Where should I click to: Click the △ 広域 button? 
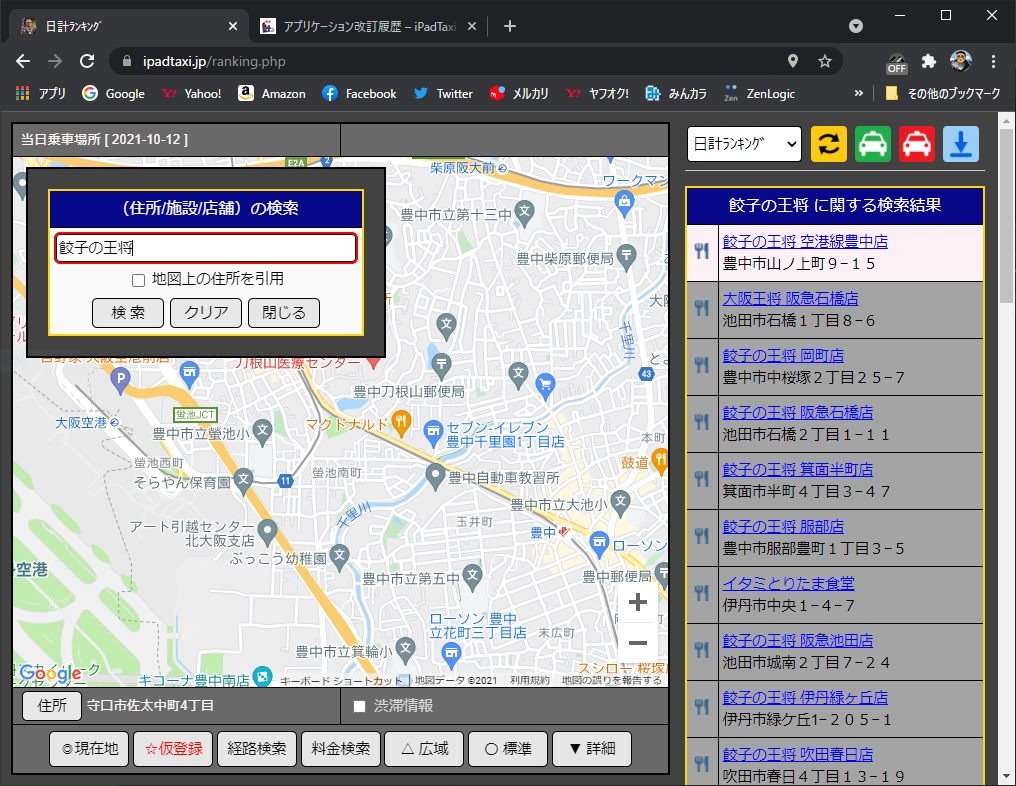coord(424,748)
